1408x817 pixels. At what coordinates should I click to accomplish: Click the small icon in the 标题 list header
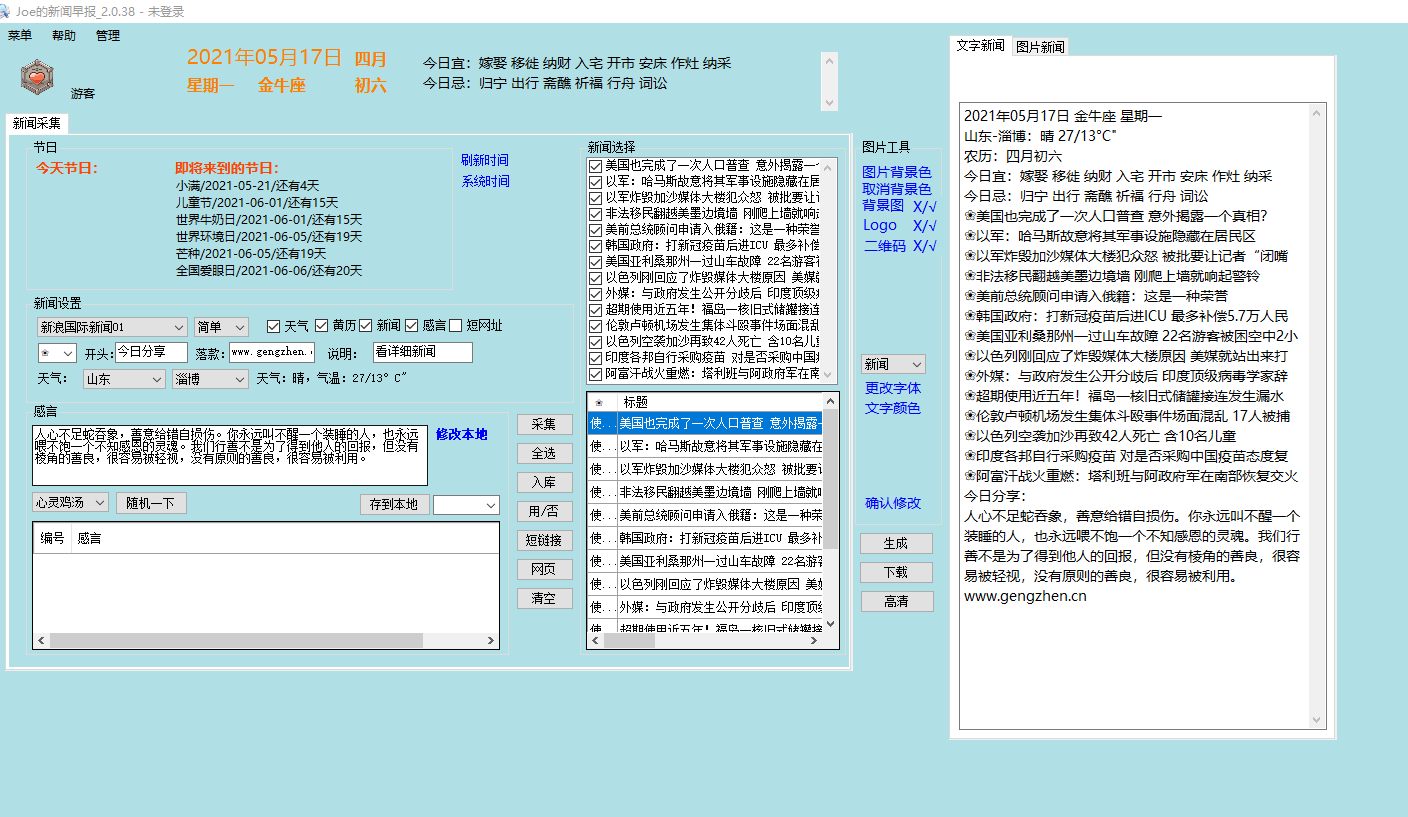click(599, 402)
